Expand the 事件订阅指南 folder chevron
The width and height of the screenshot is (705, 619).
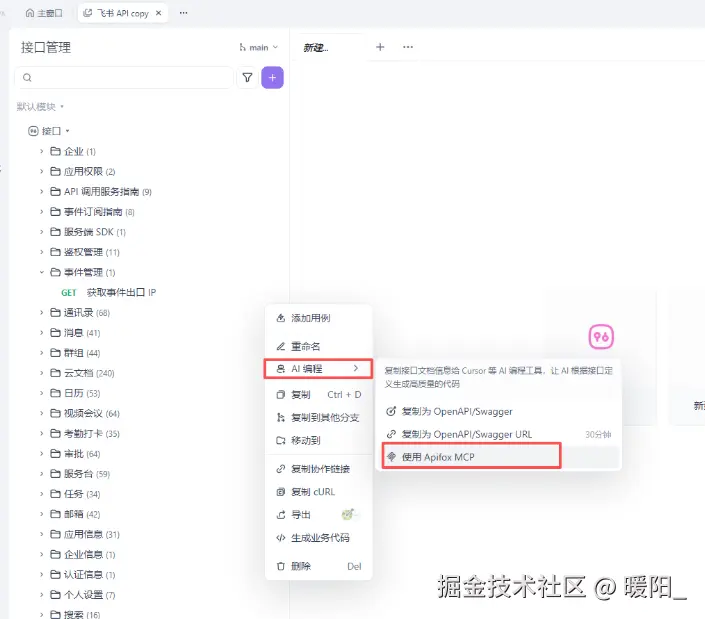click(41, 212)
